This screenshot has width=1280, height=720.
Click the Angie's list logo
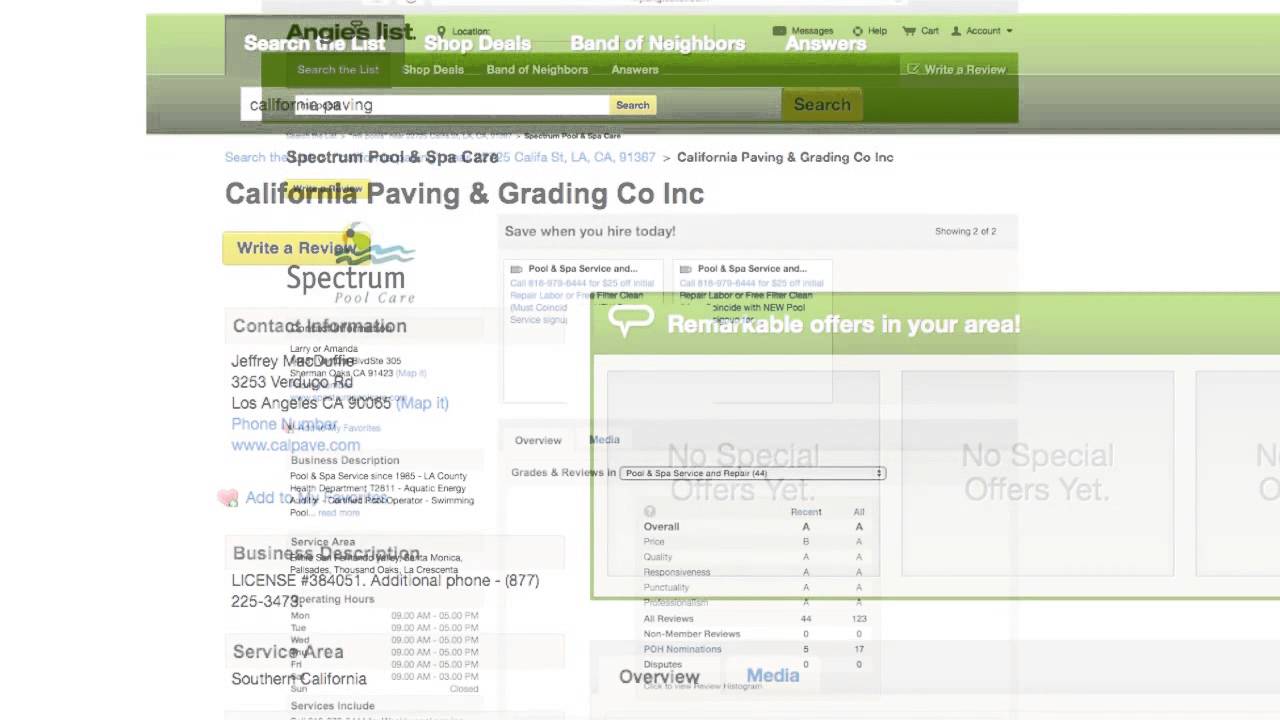350,32
